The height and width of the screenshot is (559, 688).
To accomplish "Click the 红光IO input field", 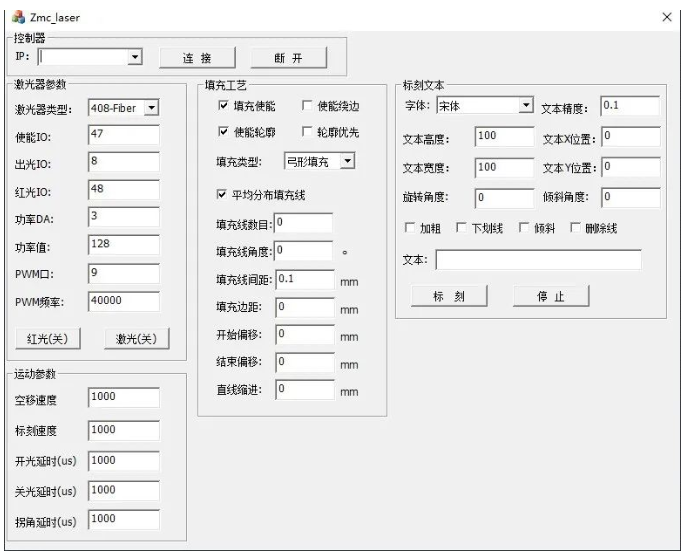I will tap(124, 190).
